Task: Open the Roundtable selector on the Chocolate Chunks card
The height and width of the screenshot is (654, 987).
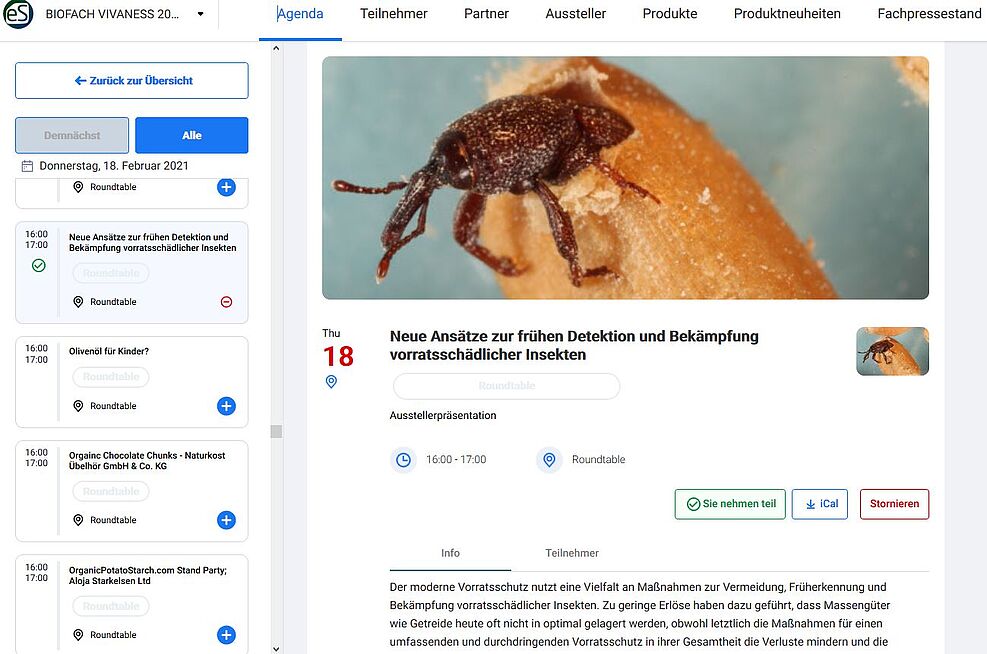Action: (x=110, y=491)
